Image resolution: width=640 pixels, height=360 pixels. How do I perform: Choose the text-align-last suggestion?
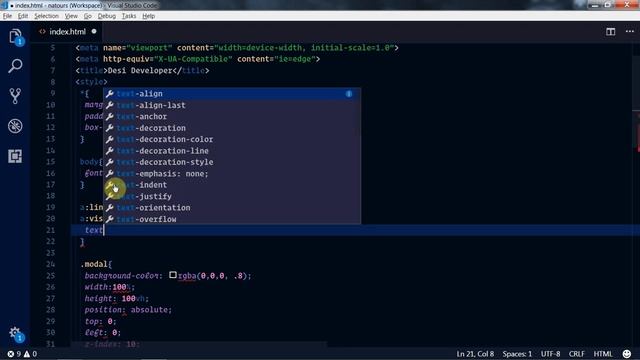coord(232,105)
